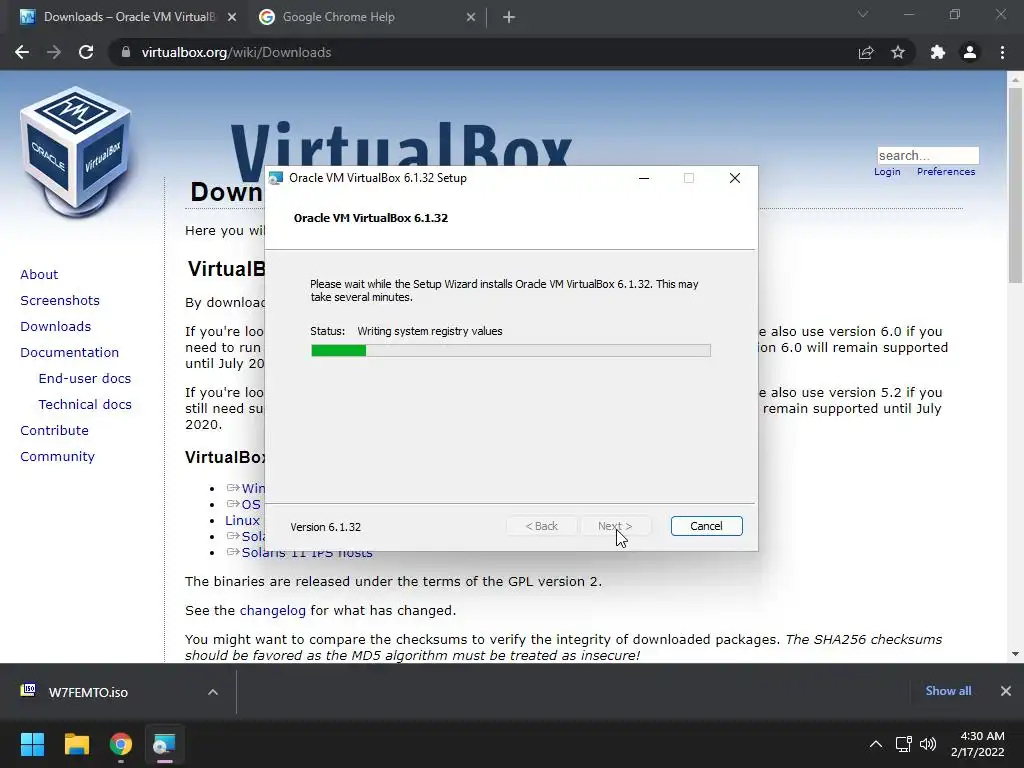Click the Login link
Image resolution: width=1024 pixels, height=768 pixels.
(887, 172)
